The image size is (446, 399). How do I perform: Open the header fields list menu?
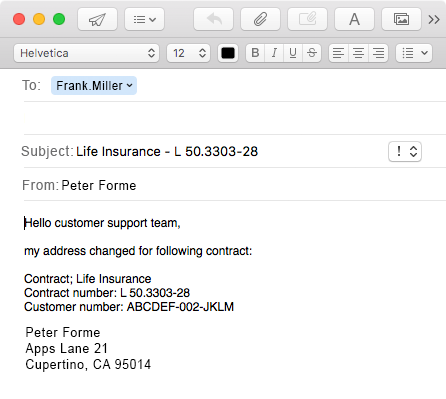coord(144,19)
